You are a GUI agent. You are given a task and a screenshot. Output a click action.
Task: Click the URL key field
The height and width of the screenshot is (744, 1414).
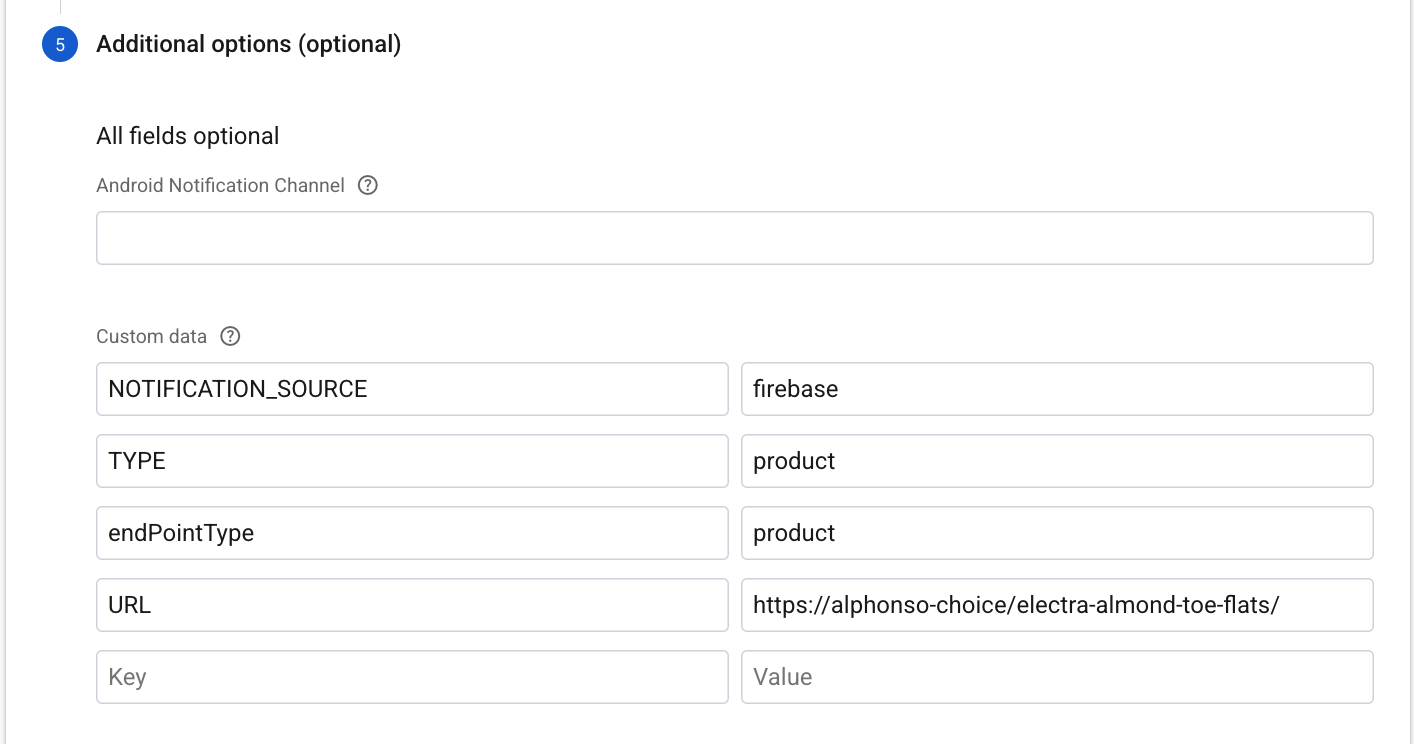tap(412, 605)
